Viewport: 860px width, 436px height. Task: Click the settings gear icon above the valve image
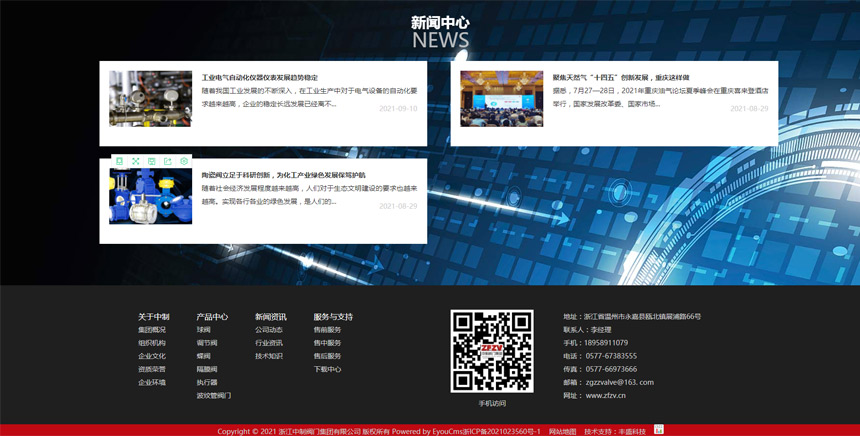[x=184, y=161]
